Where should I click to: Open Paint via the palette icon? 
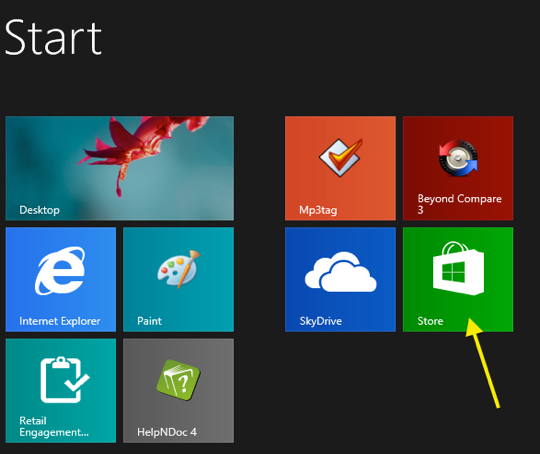pyautogui.click(x=178, y=269)
